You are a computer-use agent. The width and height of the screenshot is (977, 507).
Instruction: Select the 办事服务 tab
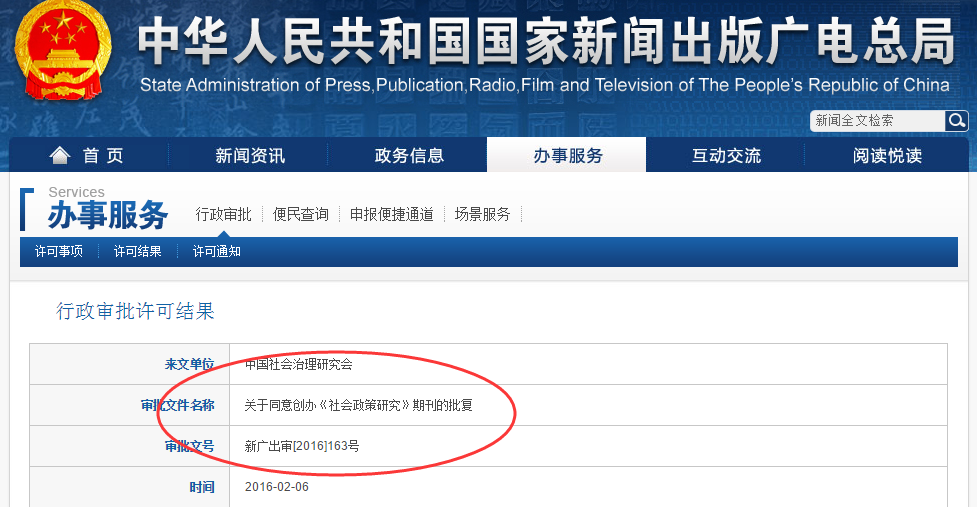coord(567,155)
